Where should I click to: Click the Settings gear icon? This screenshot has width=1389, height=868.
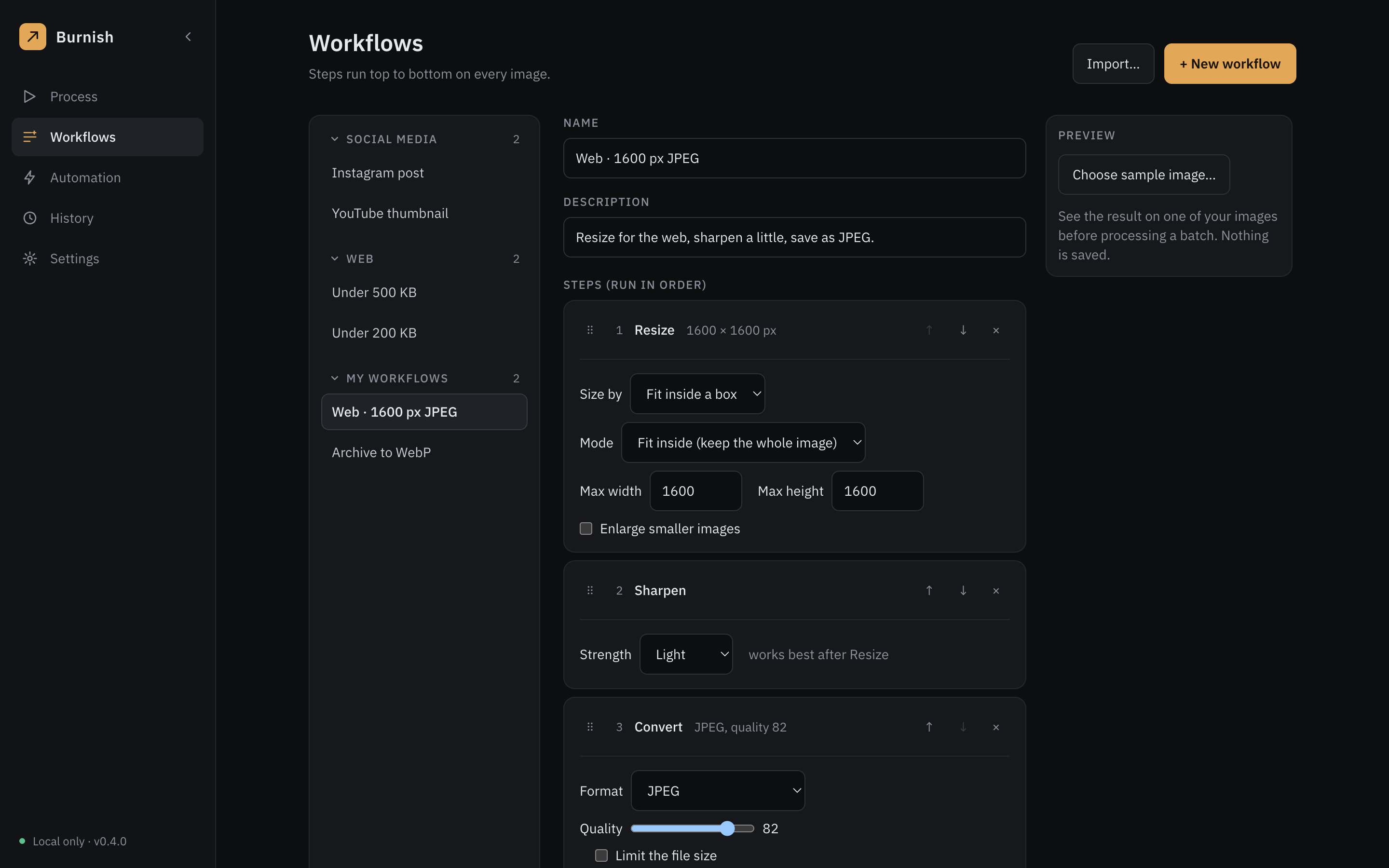point(29,258)
